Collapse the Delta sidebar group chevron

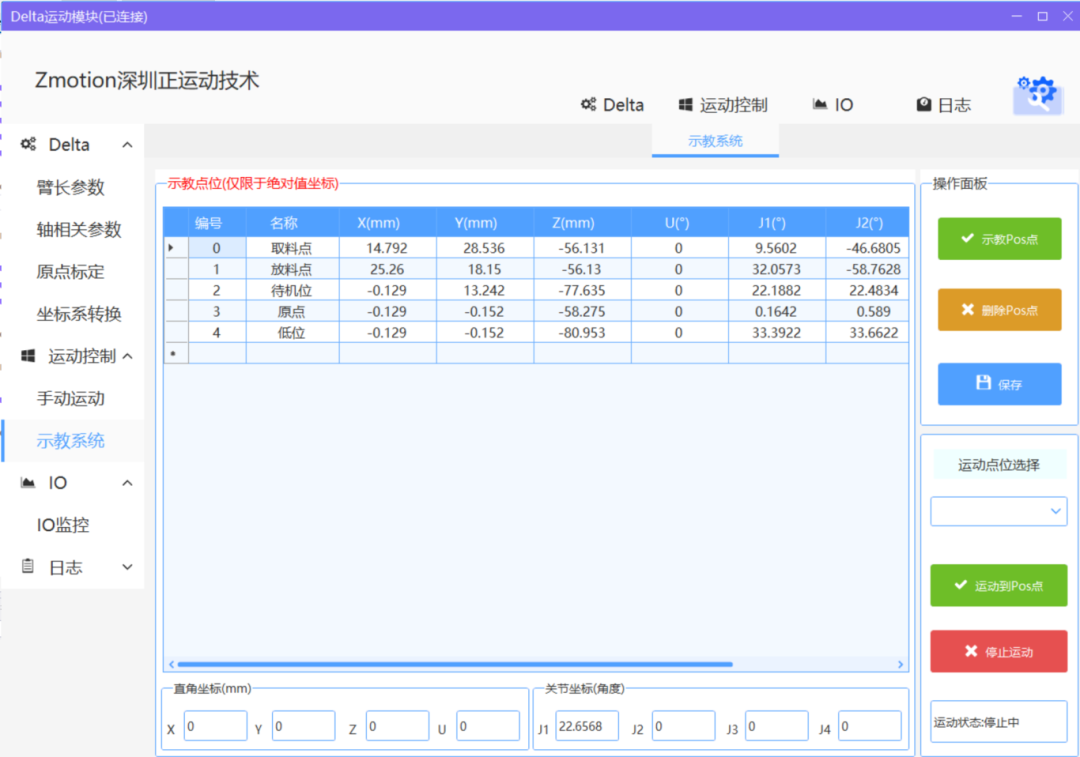click(127, 145)
